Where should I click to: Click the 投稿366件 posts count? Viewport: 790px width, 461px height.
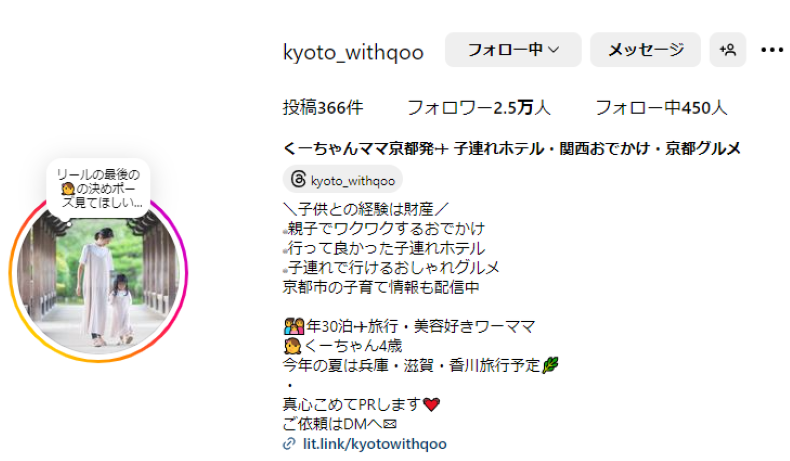(x=323, y=108)
